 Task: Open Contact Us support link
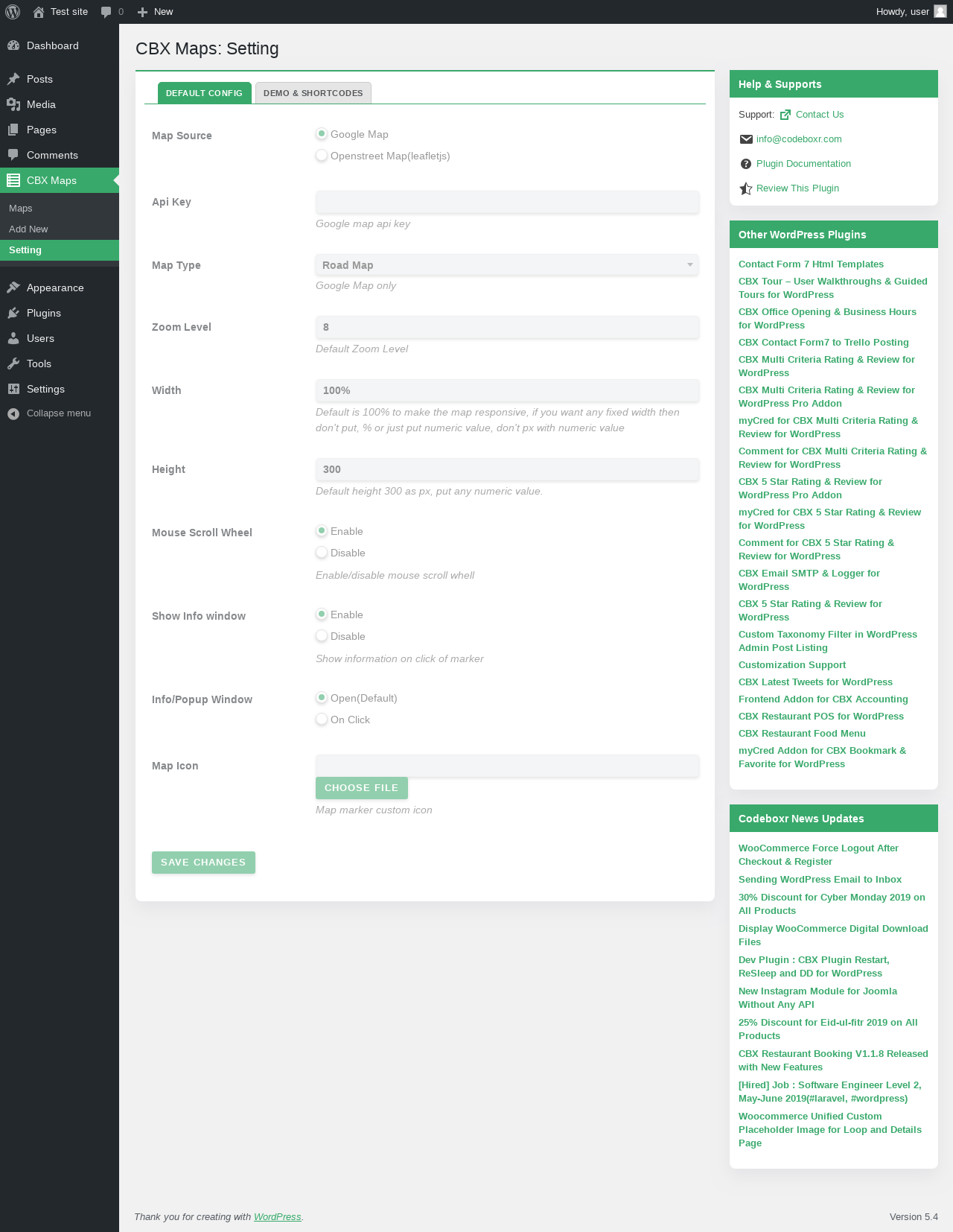pyautogui.click(x=820, y=115)
